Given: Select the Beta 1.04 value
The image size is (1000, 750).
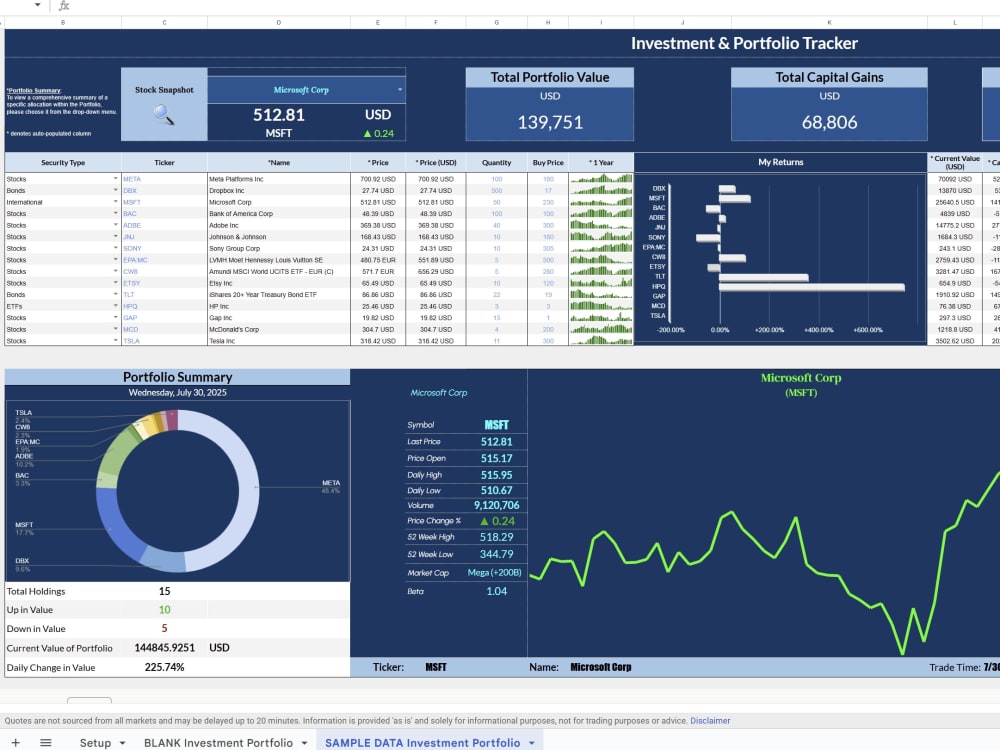Looking at the screenshot, I should click(x=496, y=591).
